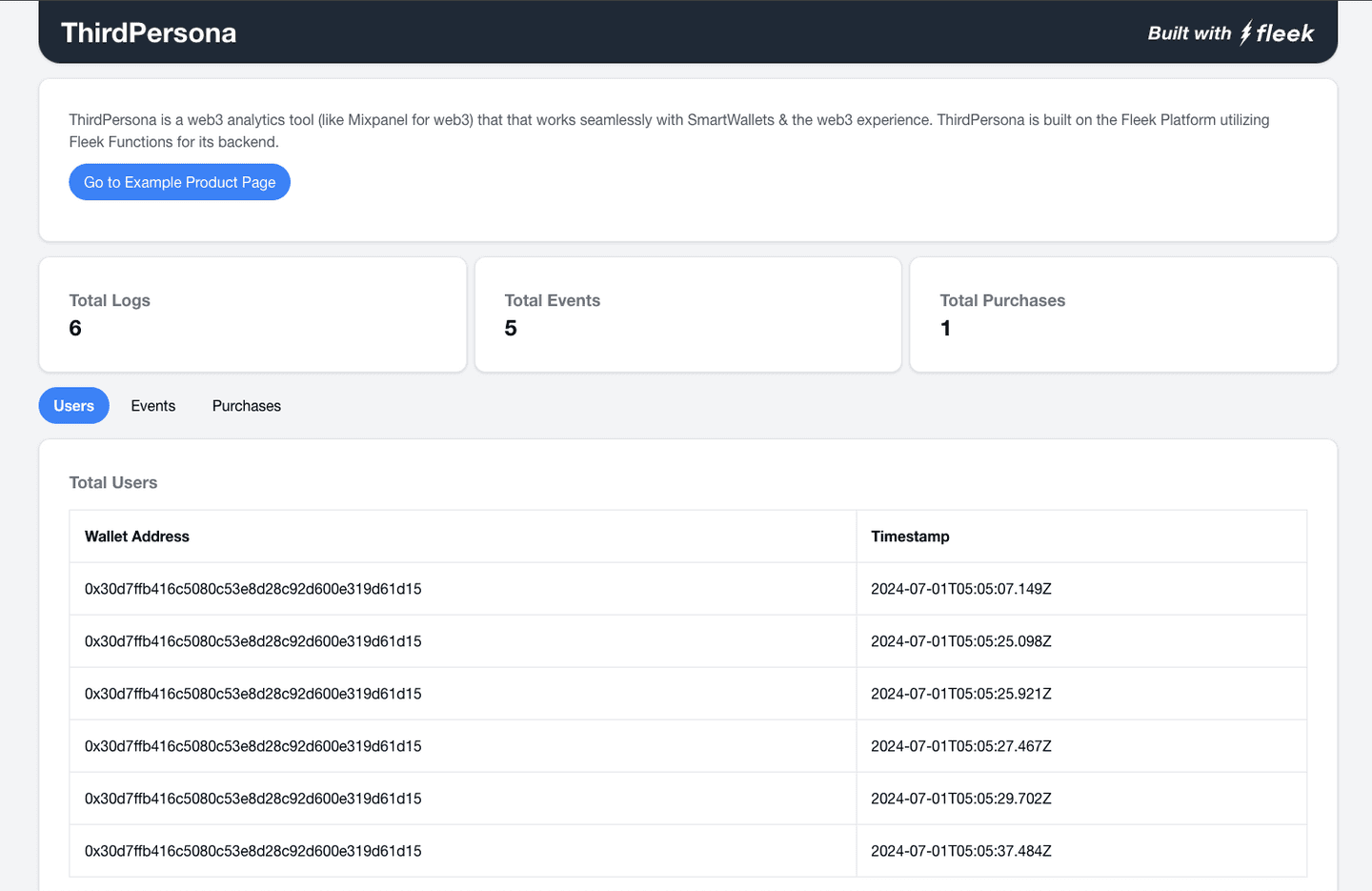Click wallet address in the 05:05:25.921Z row
Screen dimensions: 1372x891
(x=253, y=694)
